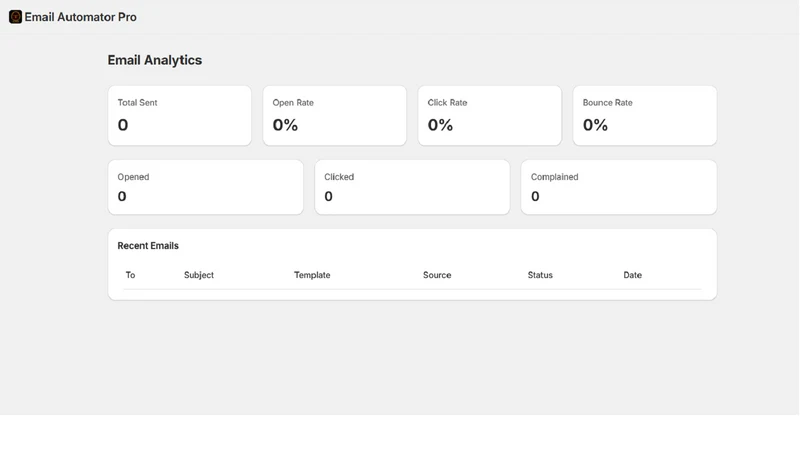
Task: Select the Clicked metric label
Action: click(x=339, y=177)
